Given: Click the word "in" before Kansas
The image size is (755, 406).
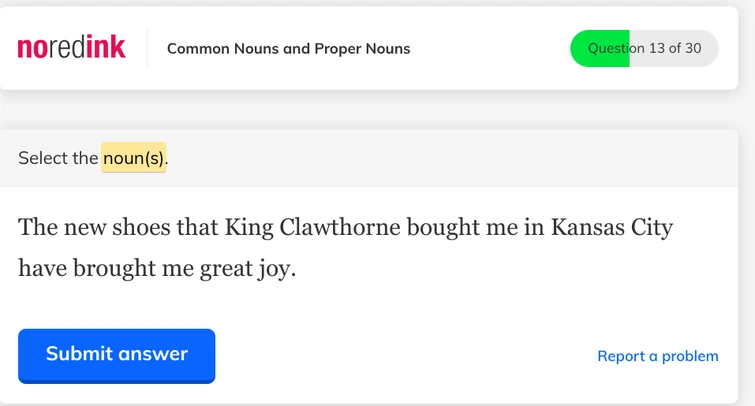Looking at the screenshot, I should point(534,226).
